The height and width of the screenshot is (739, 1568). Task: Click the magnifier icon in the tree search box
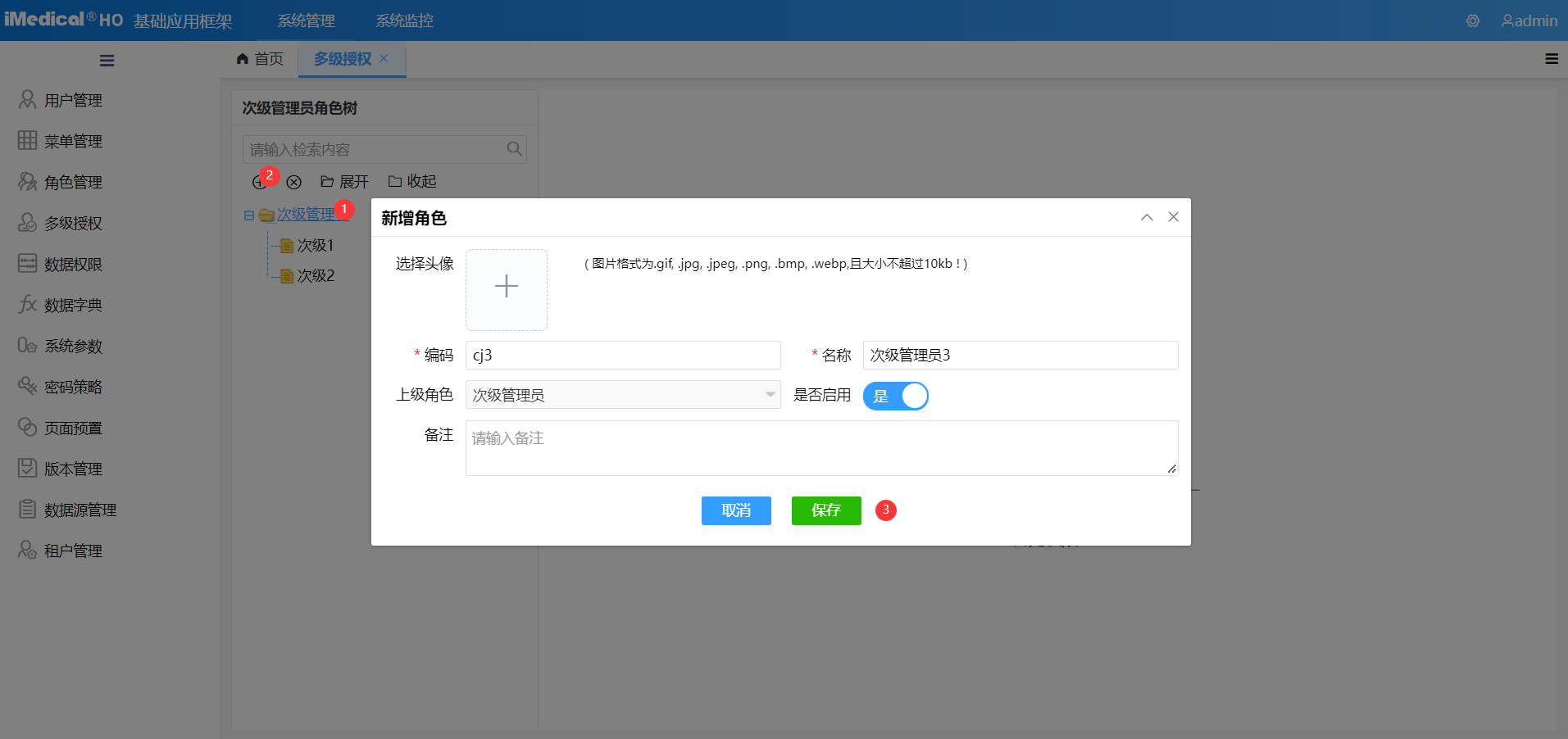click(514, 148)
